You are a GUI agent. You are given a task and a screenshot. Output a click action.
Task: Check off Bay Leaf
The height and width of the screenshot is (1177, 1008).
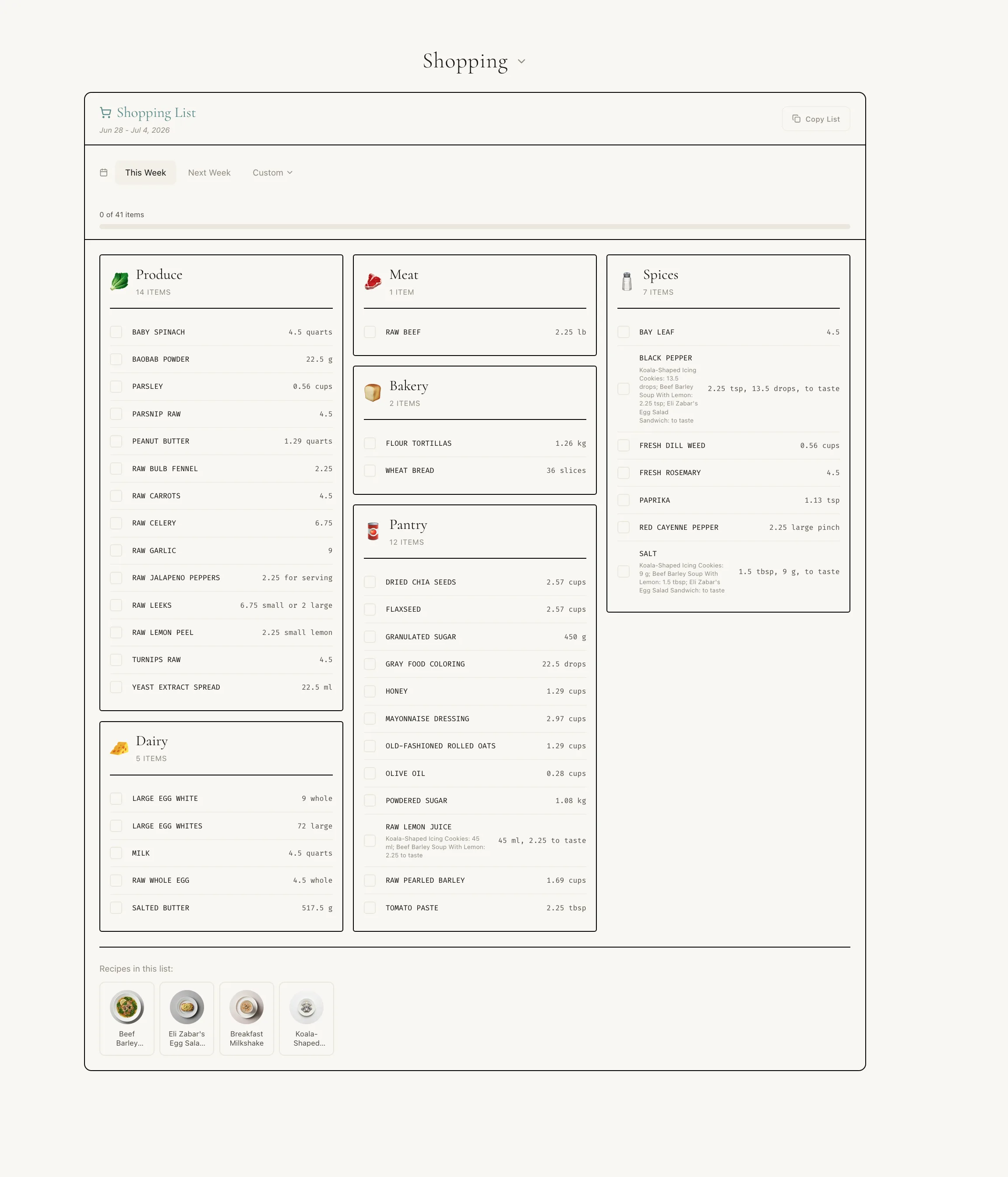pos(624,332)
